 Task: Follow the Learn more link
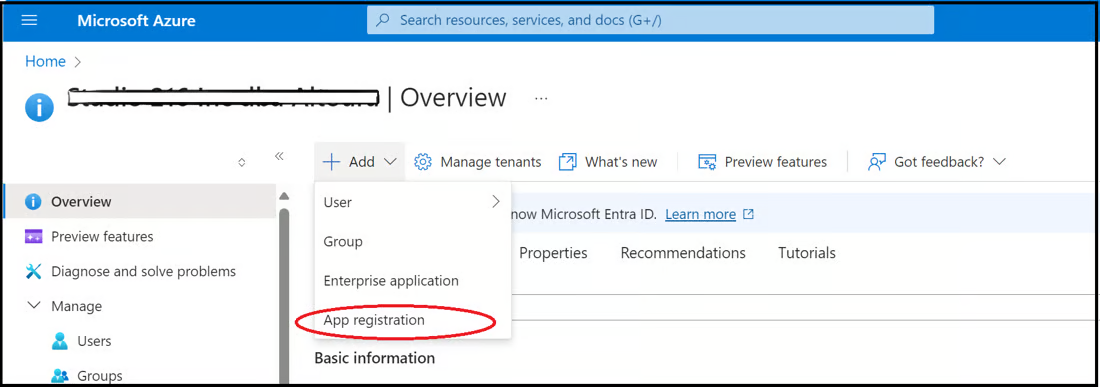pos(700,214)
